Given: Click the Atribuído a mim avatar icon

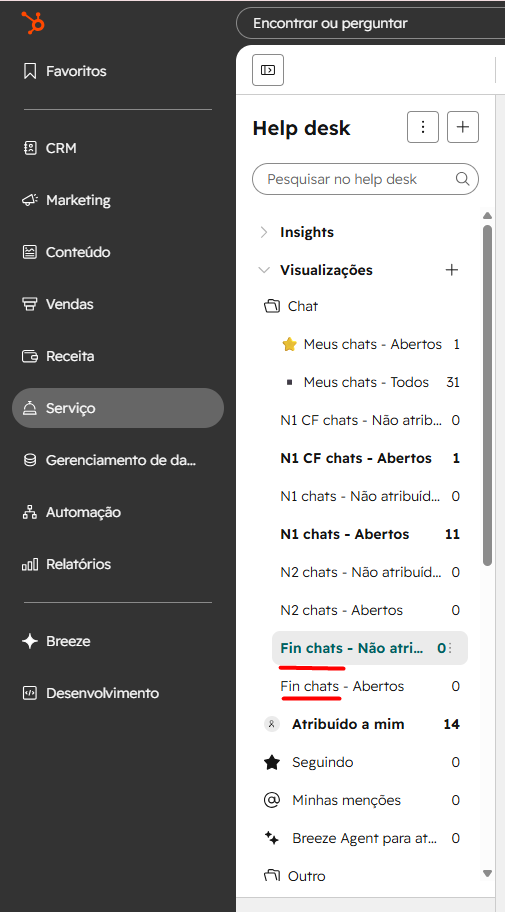Looking at the screenshot, I should click(x=272, y=724).
